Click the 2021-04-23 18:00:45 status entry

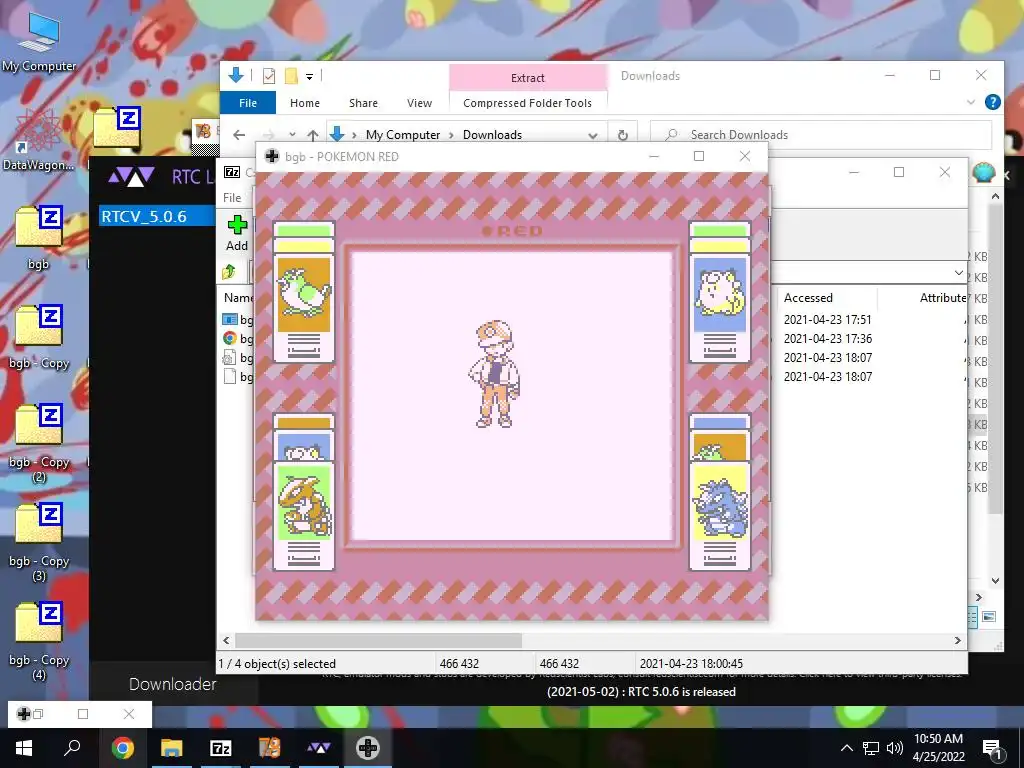click(691, 664)
